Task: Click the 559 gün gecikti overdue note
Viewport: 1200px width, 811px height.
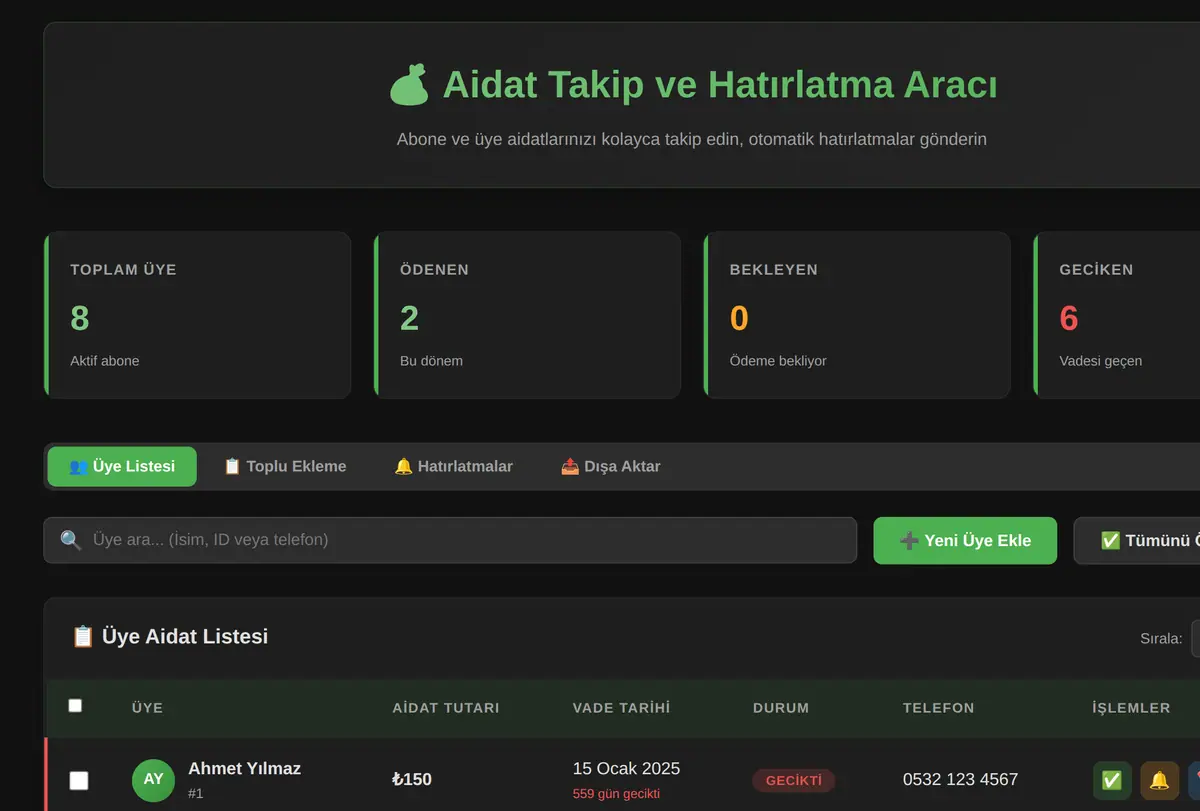Action: (x=616, y=794)
